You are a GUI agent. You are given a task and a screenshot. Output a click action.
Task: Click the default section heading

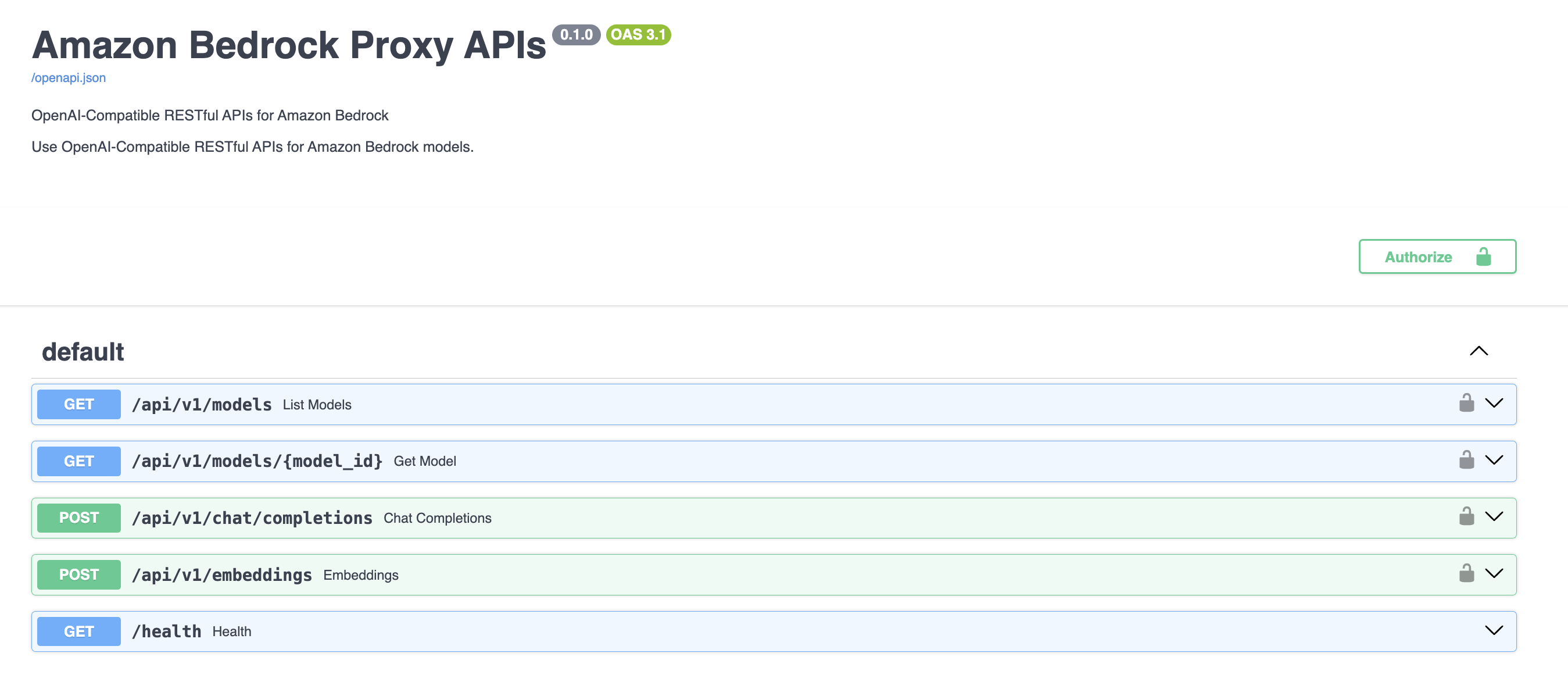[83, 352]
